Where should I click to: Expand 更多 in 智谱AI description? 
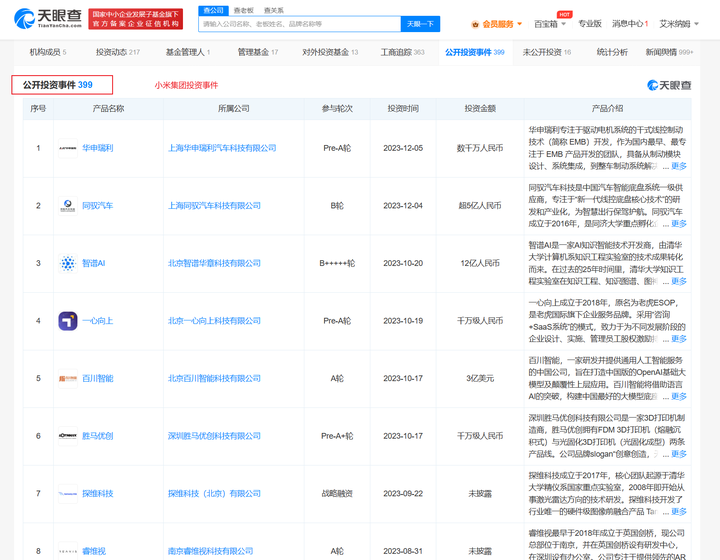pyautogui.click(x=679, y=281)
